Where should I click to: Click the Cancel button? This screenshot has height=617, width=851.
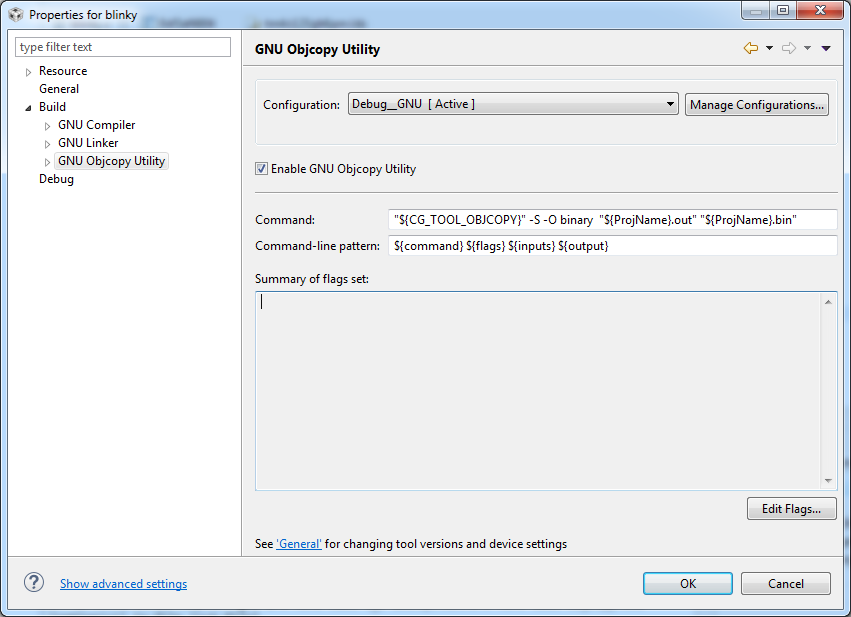pyautogui.click(x=785, y=583)
